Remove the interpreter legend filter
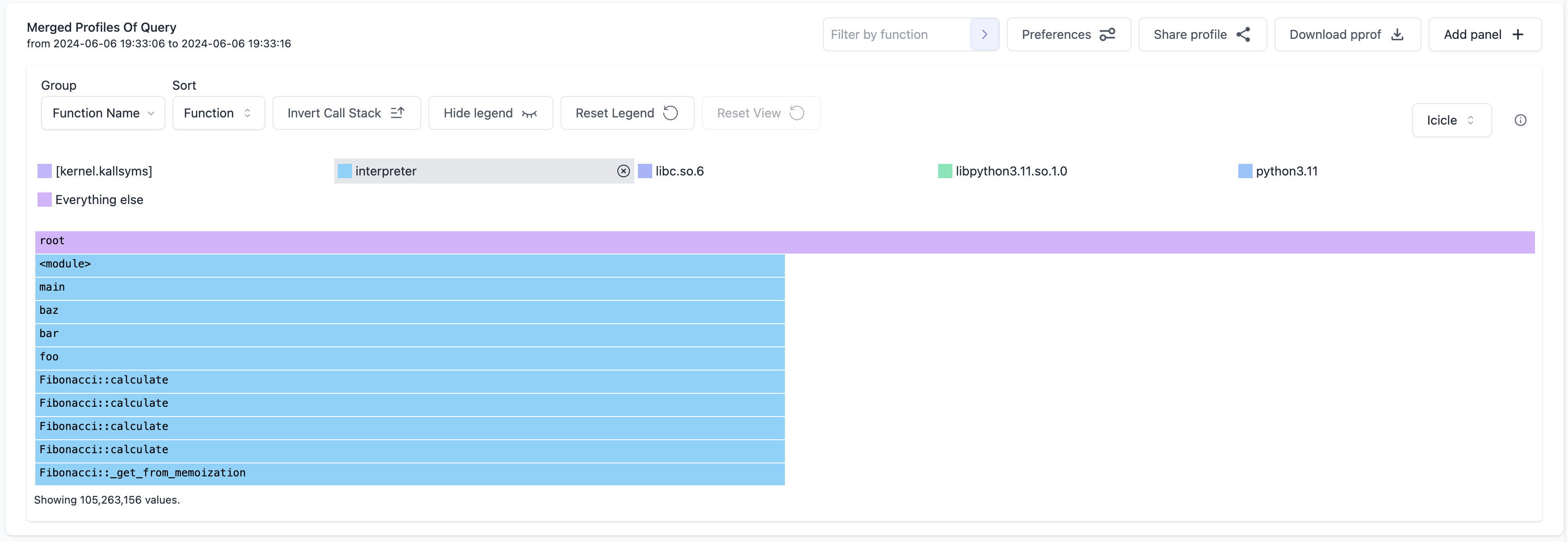1568x542 pixels. [623, 171]
